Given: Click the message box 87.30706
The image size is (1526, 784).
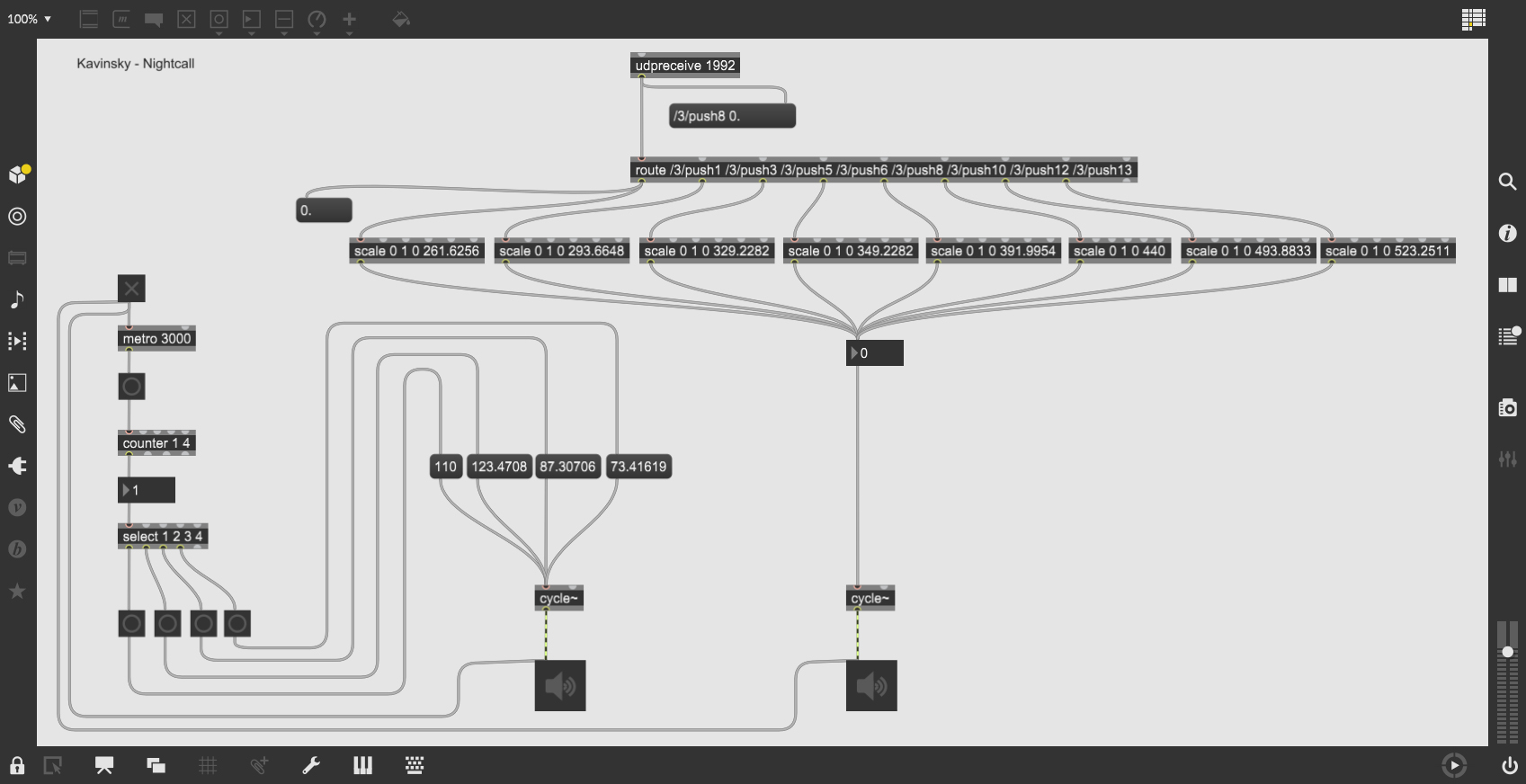Looking at the screenshot, I should (x=567, y=467).
